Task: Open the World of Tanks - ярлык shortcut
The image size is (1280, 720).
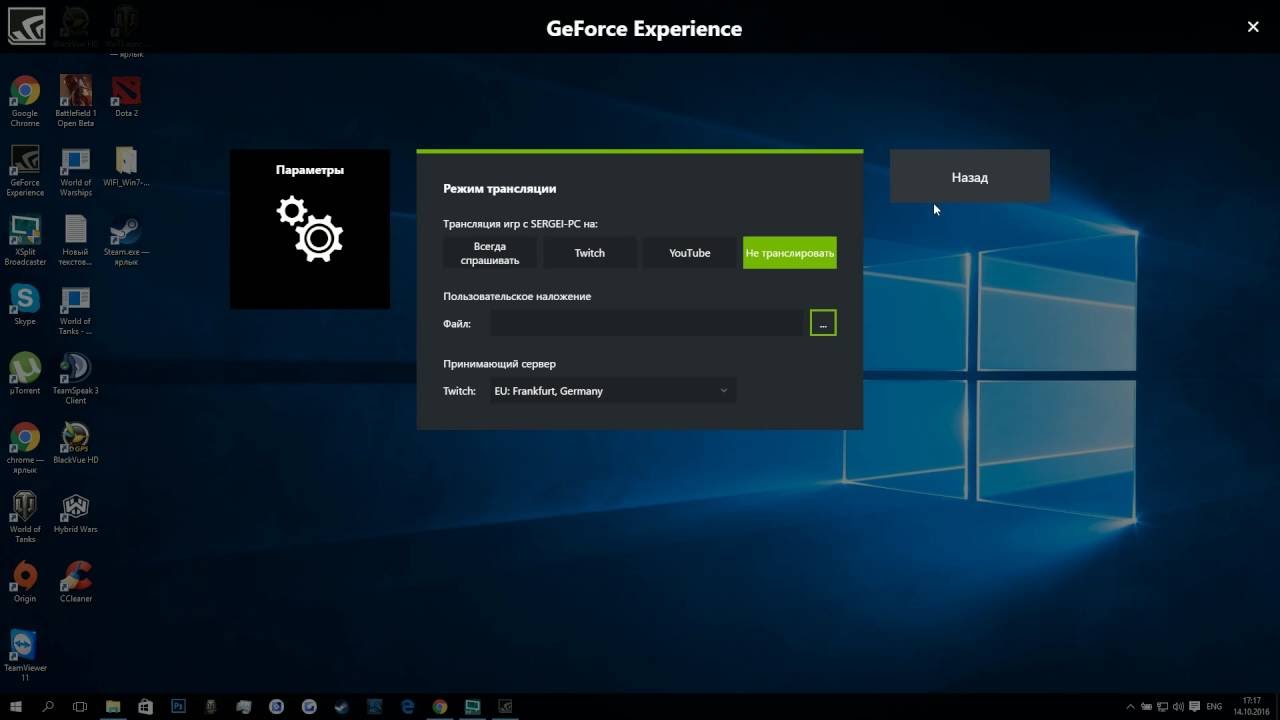Action: tap(75, 309)
